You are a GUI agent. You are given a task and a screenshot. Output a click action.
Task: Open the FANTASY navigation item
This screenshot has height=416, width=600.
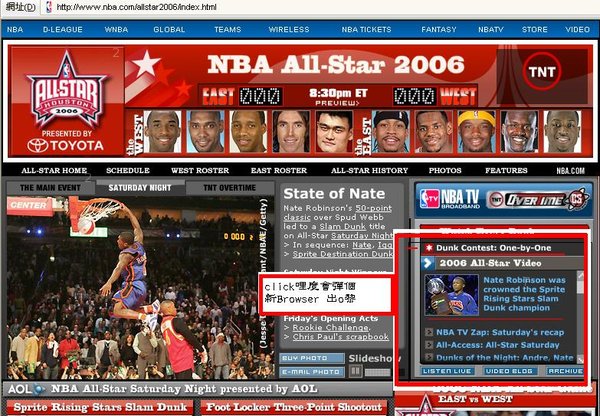[x=439, y=29]
